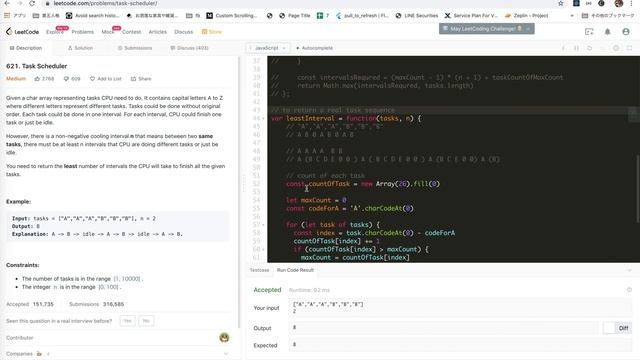Click the Share icon
This screenshot has height=360, width=640.
(x=133, y=79)
